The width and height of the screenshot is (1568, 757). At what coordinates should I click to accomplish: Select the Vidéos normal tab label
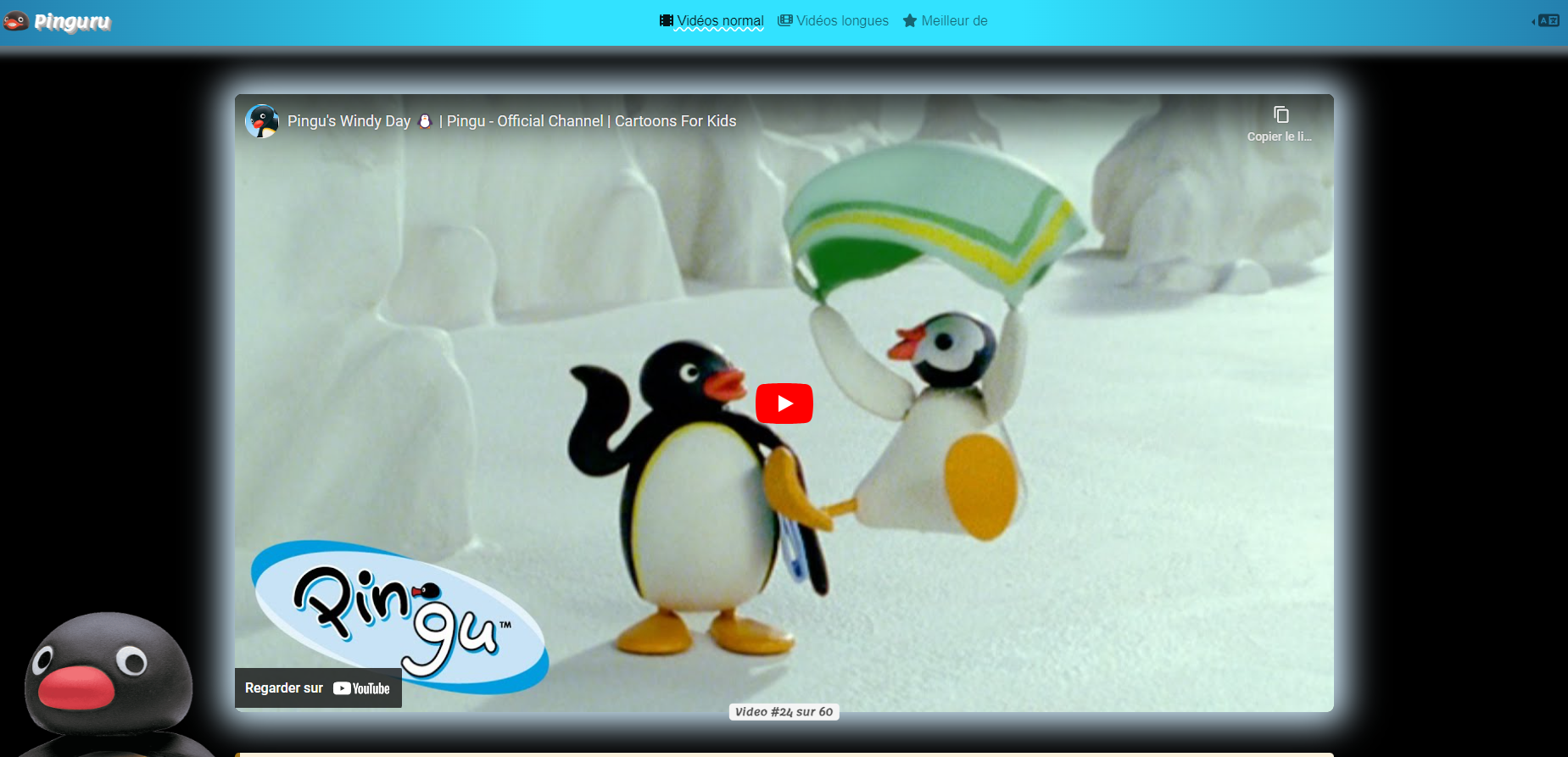click(720, 20)
